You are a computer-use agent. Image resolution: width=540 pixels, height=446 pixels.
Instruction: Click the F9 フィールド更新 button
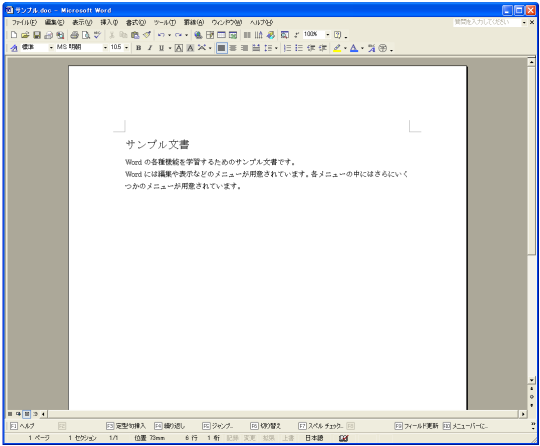click(x=416, y=426)
